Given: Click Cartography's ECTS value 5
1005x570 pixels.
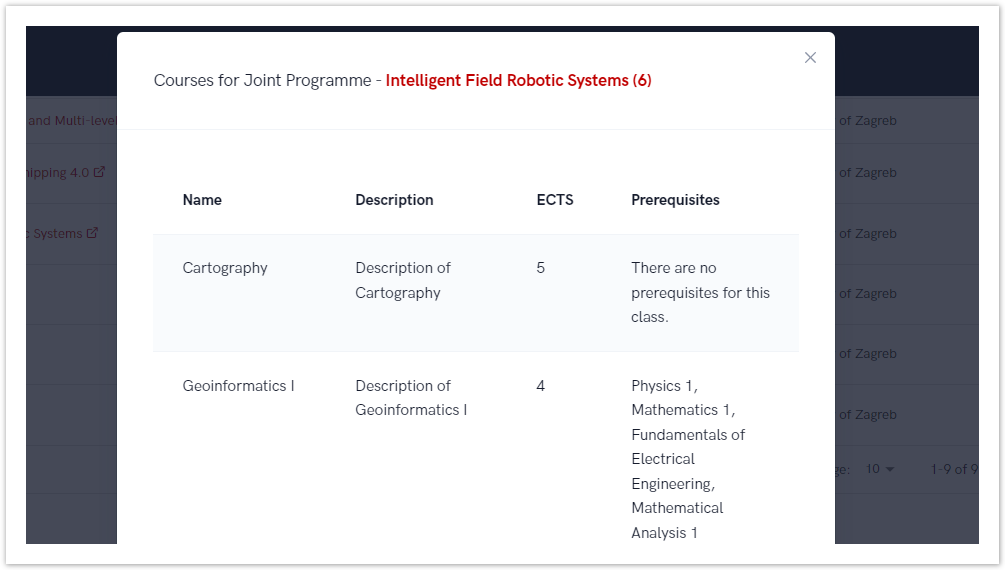Looking at the screenshot, I should 541,268.
